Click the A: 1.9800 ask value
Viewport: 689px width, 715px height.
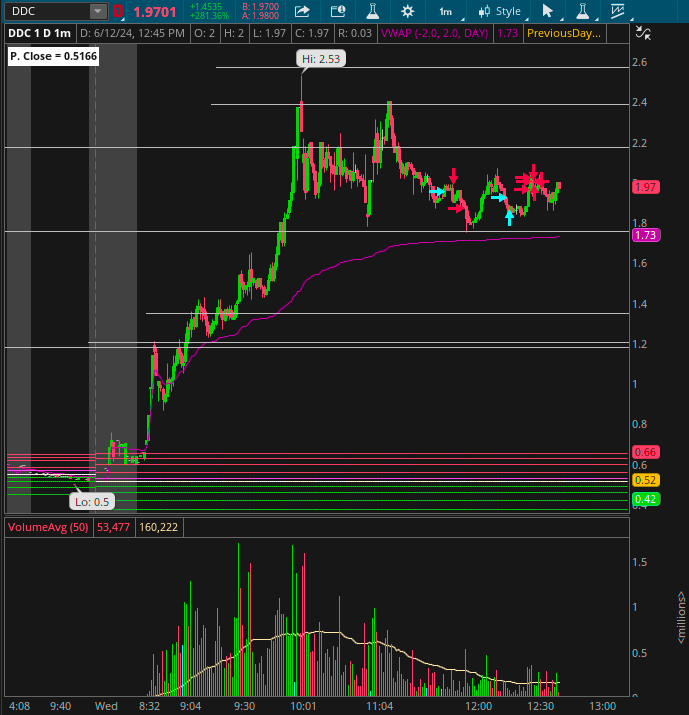tap(260, 16)
